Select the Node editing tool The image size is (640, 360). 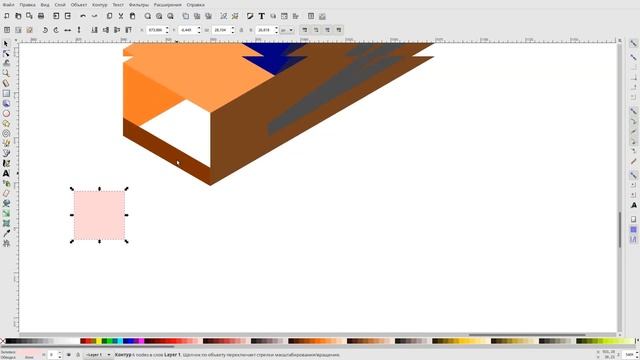pyautogui.click(x=6, y=53)
